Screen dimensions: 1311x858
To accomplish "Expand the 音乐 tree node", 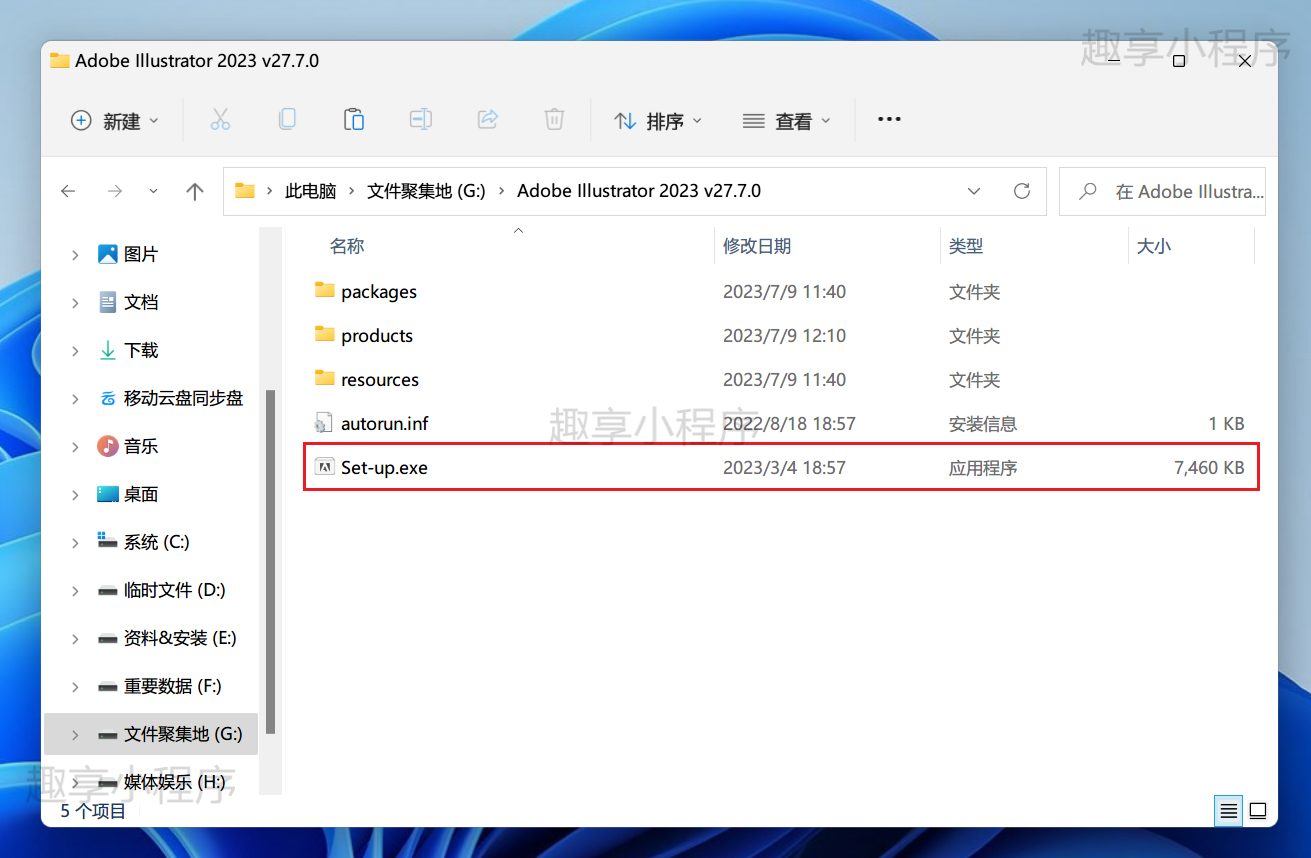I will [75, 447].
